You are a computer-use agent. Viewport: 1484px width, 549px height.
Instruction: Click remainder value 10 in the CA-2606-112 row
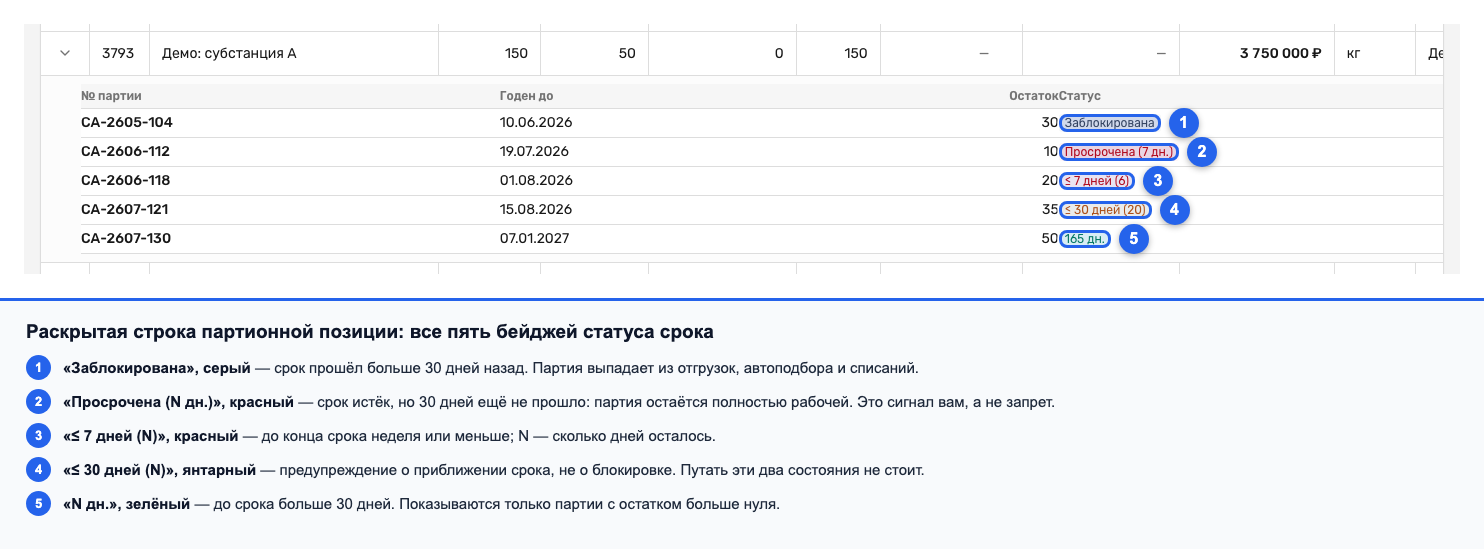tap(1050, 152)
